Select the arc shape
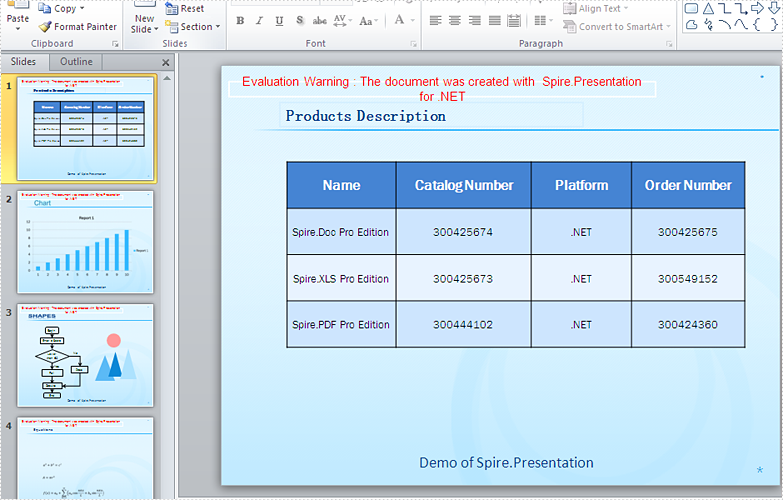This screenshot has height=500, width=783. click(725, 24)
